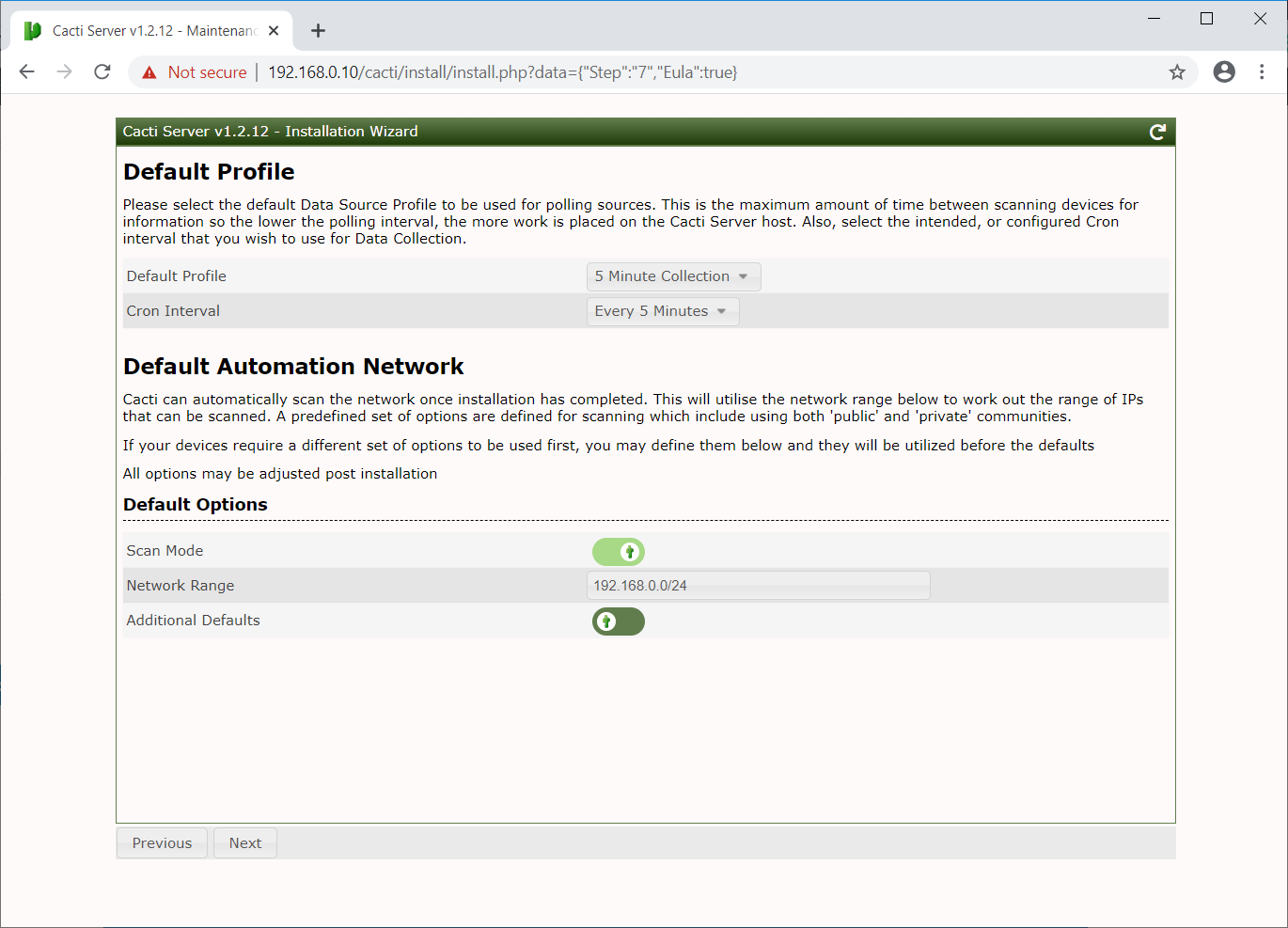Minimize the browser window

pos(1154,19)
